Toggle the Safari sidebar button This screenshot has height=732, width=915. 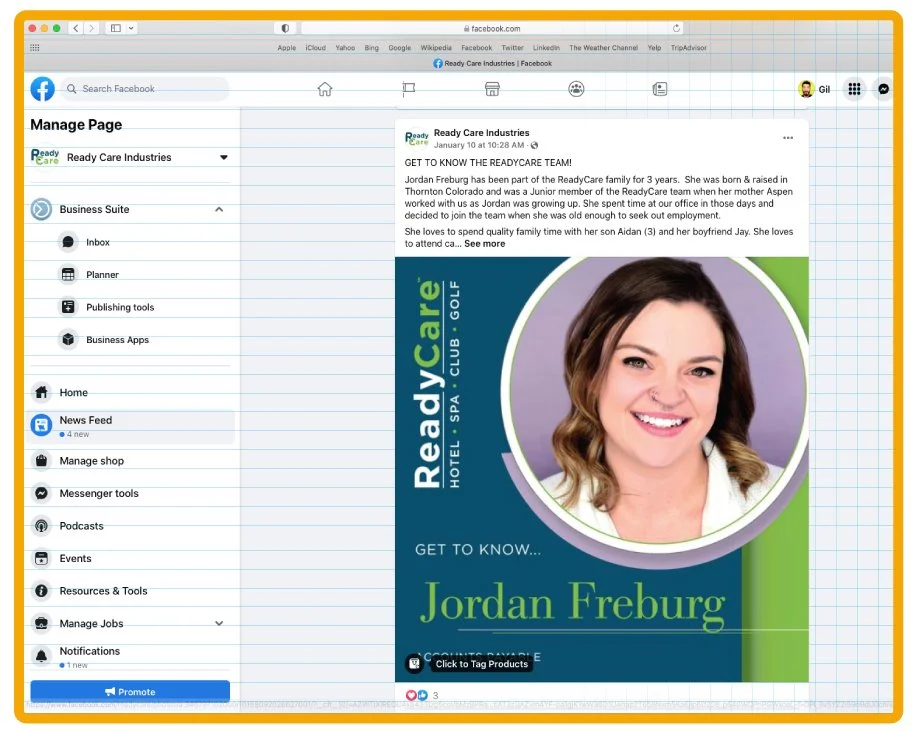(x=116, y=28)
